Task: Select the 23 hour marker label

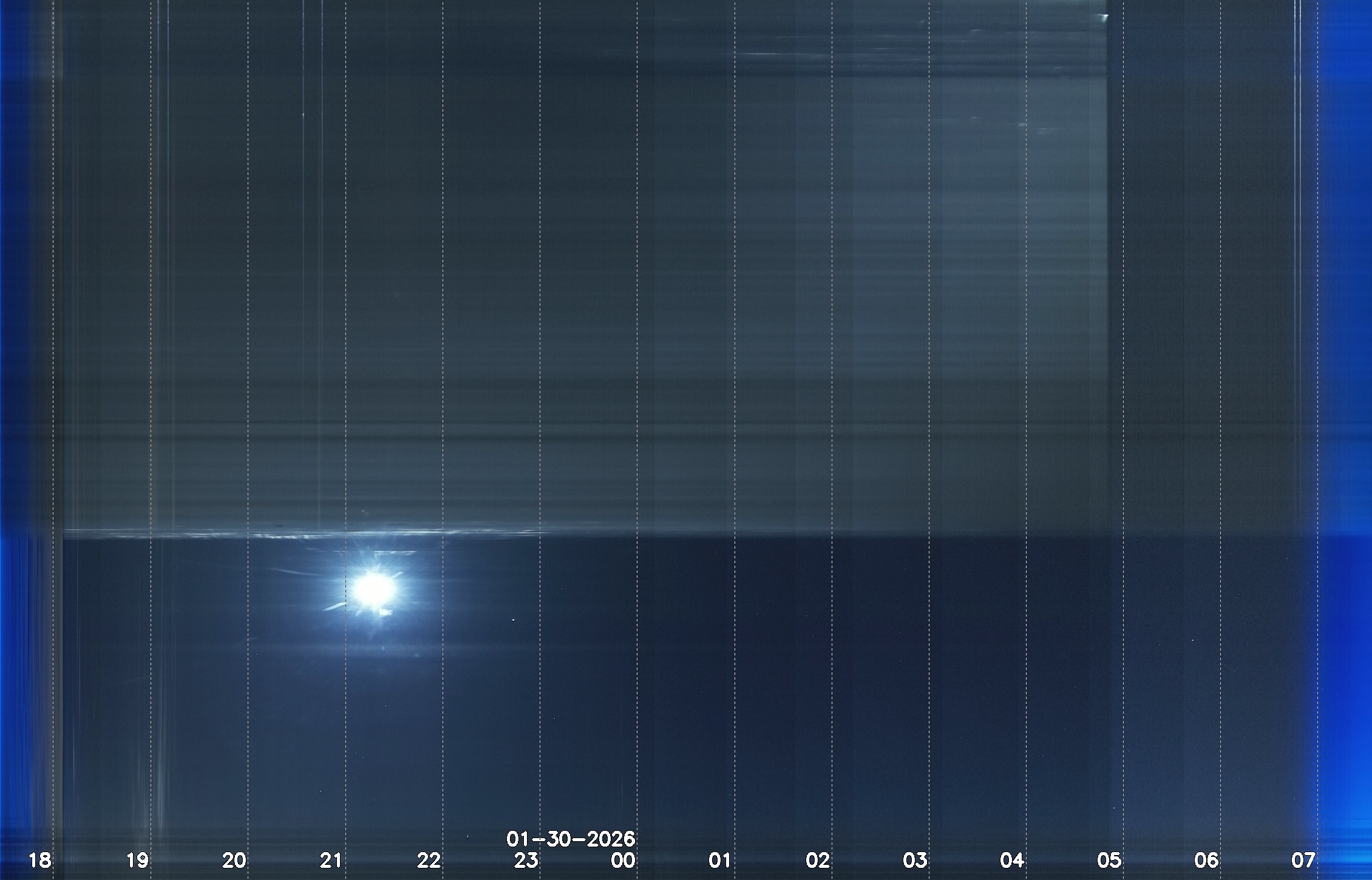Action: coord(526,861)
